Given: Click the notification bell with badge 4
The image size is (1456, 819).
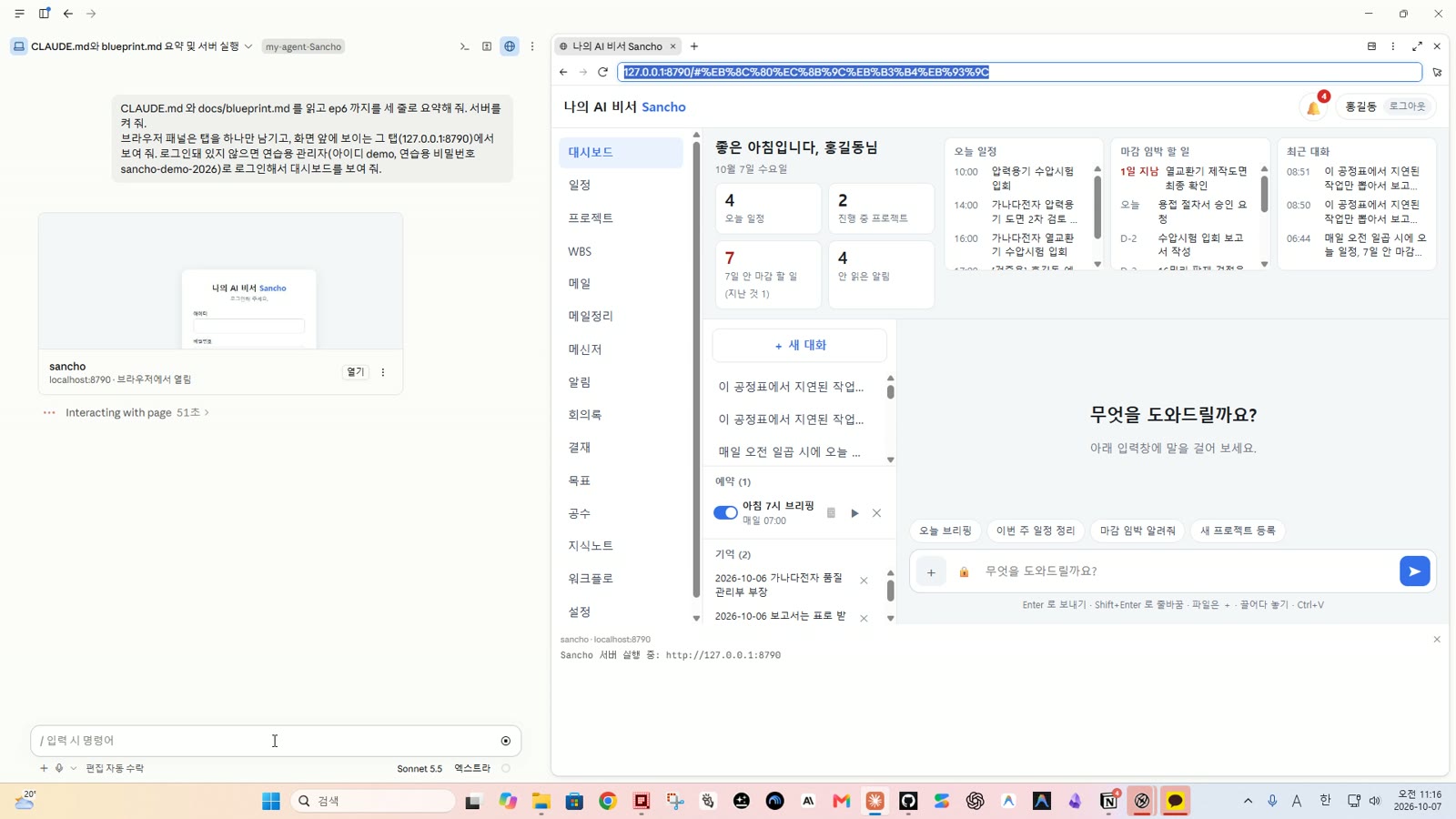Looking at the screenshot, I should click(x=1314, y=106).
